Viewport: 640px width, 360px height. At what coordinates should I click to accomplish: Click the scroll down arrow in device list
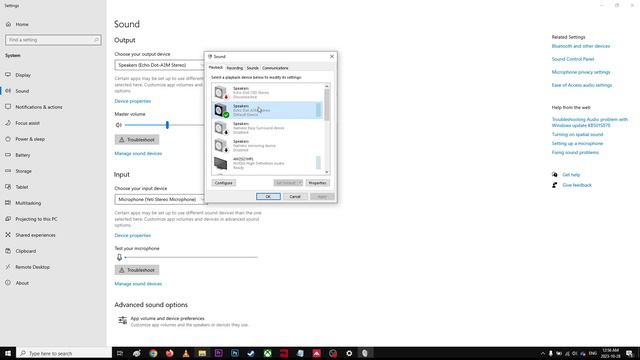[327, 172]
